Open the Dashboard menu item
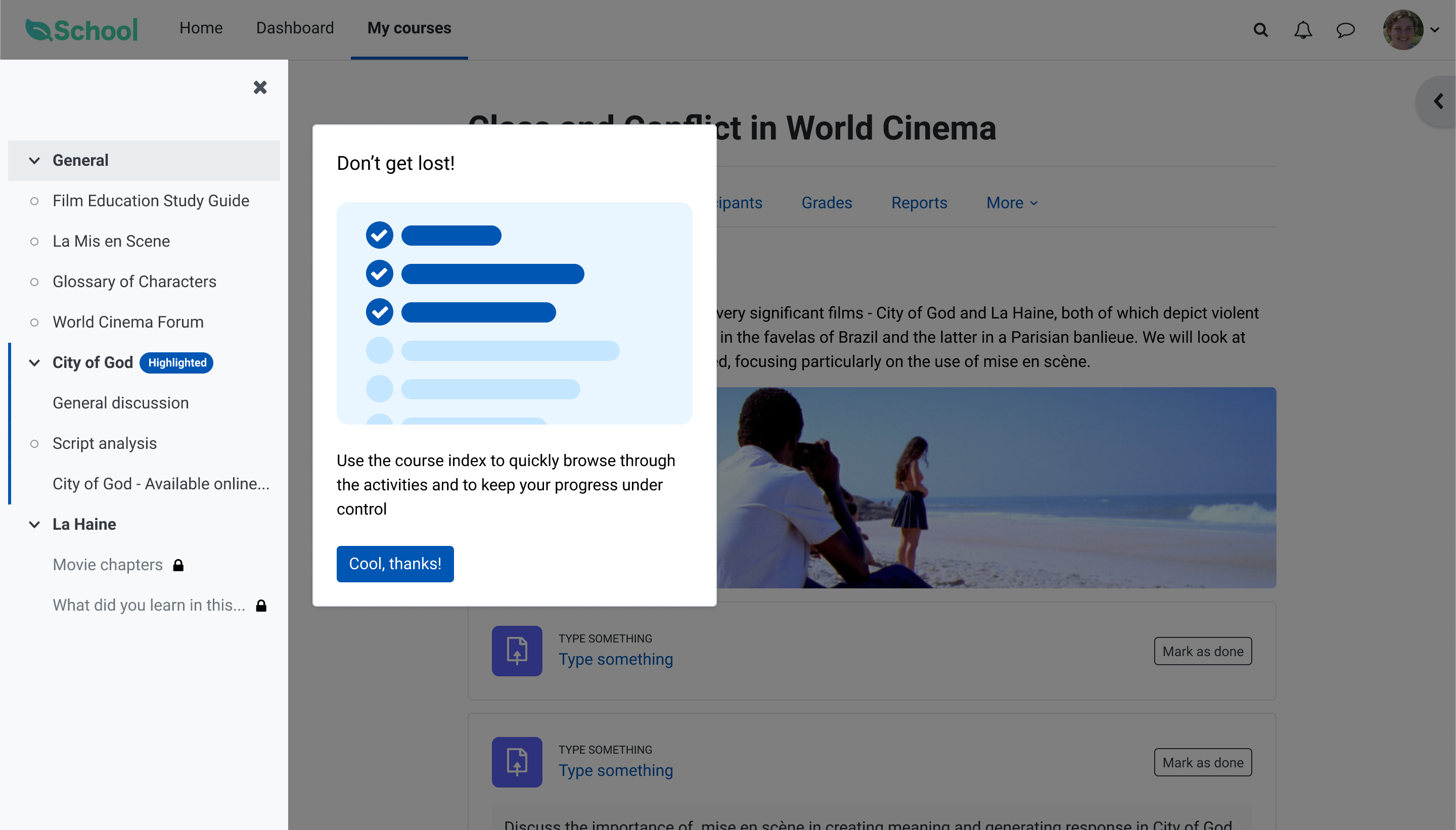 (x=295, y=28)
